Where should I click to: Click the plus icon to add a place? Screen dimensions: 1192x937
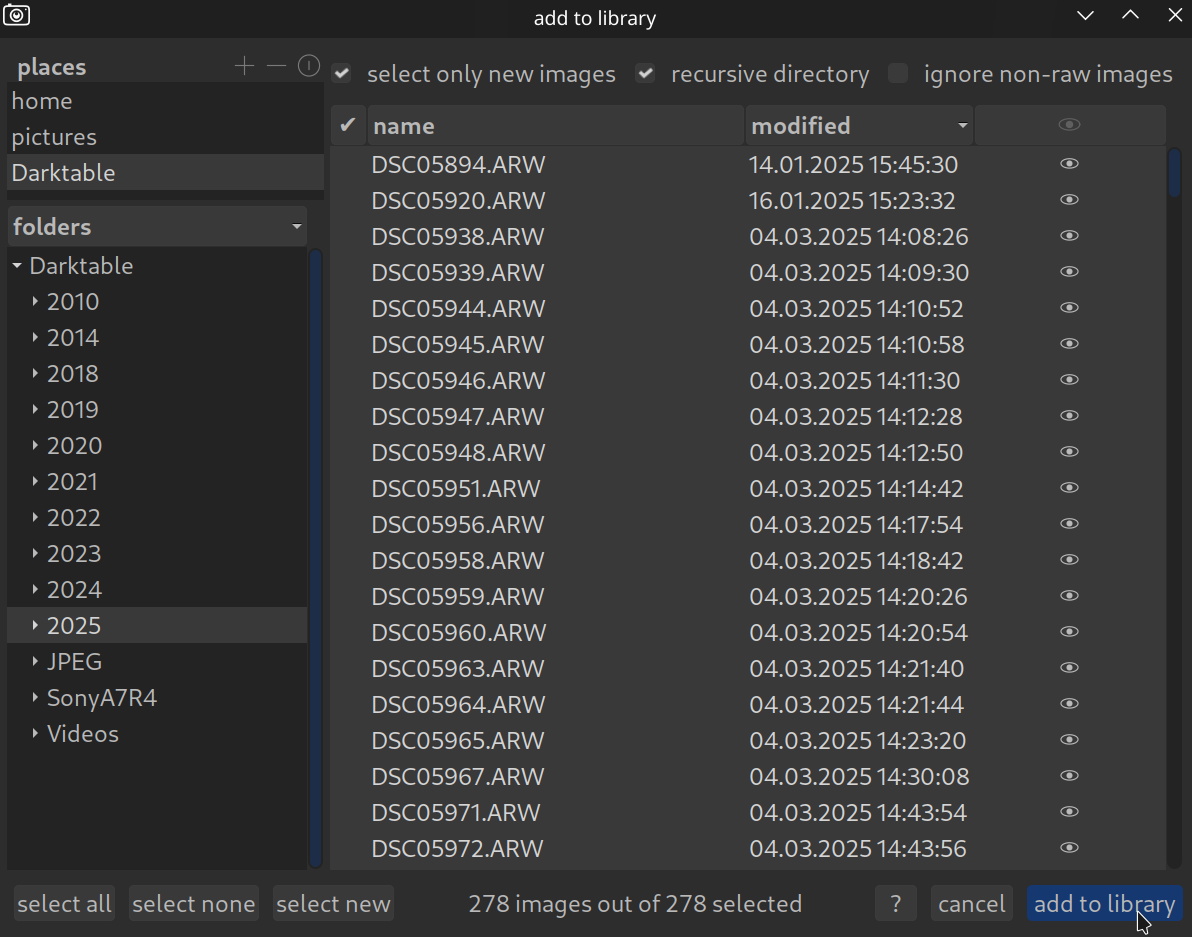[244, 67]
